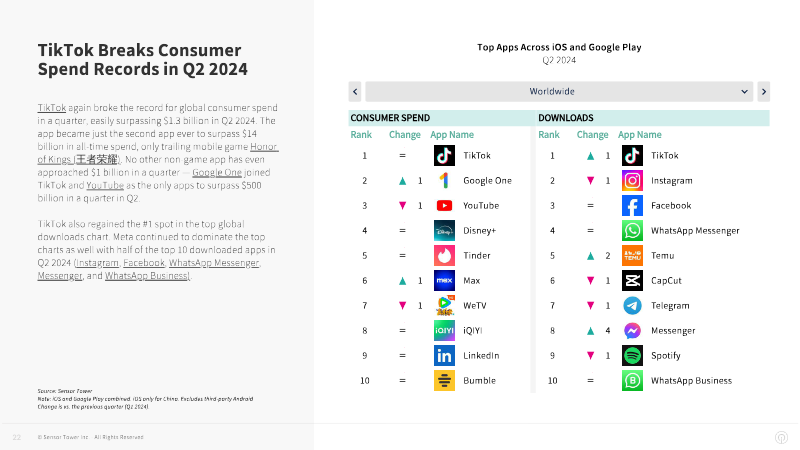This screenshot has width=800, height=450.
Task: Go to previous region with left arrow
Action: pos(355,92)
